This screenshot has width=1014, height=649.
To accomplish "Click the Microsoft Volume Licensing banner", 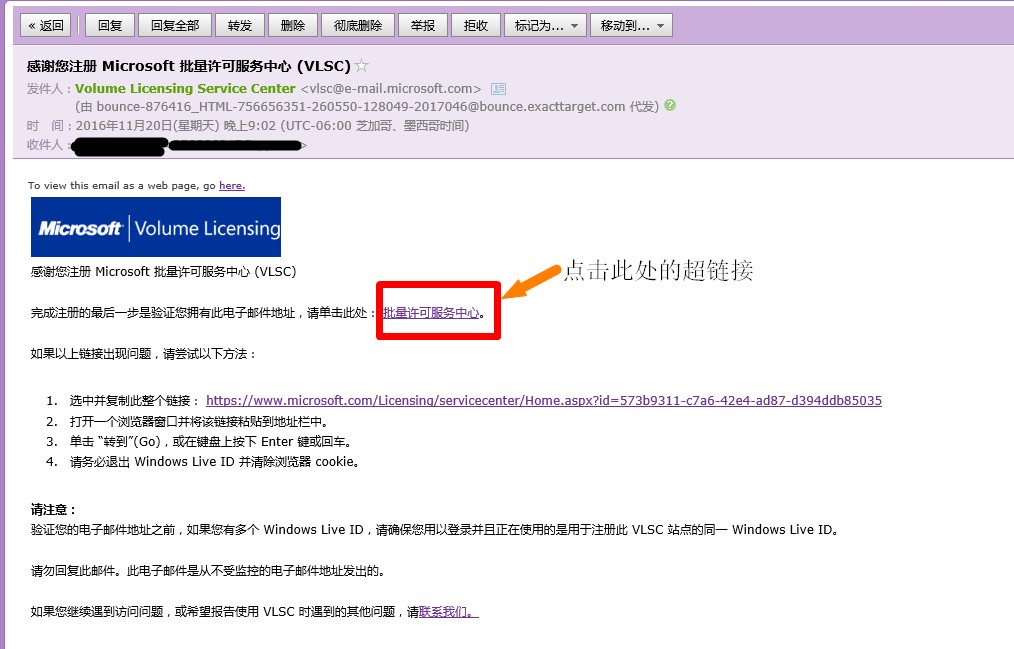I will click(156, 227).
